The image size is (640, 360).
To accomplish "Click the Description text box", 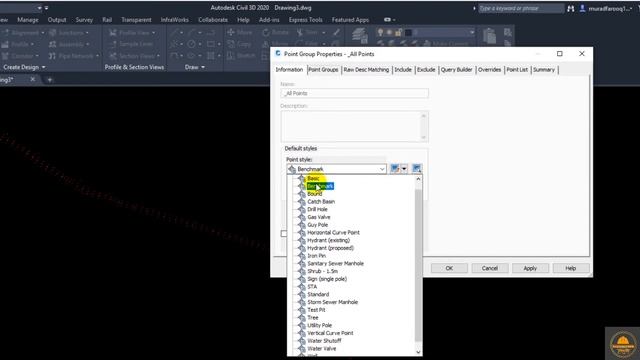I will [354, 127].
